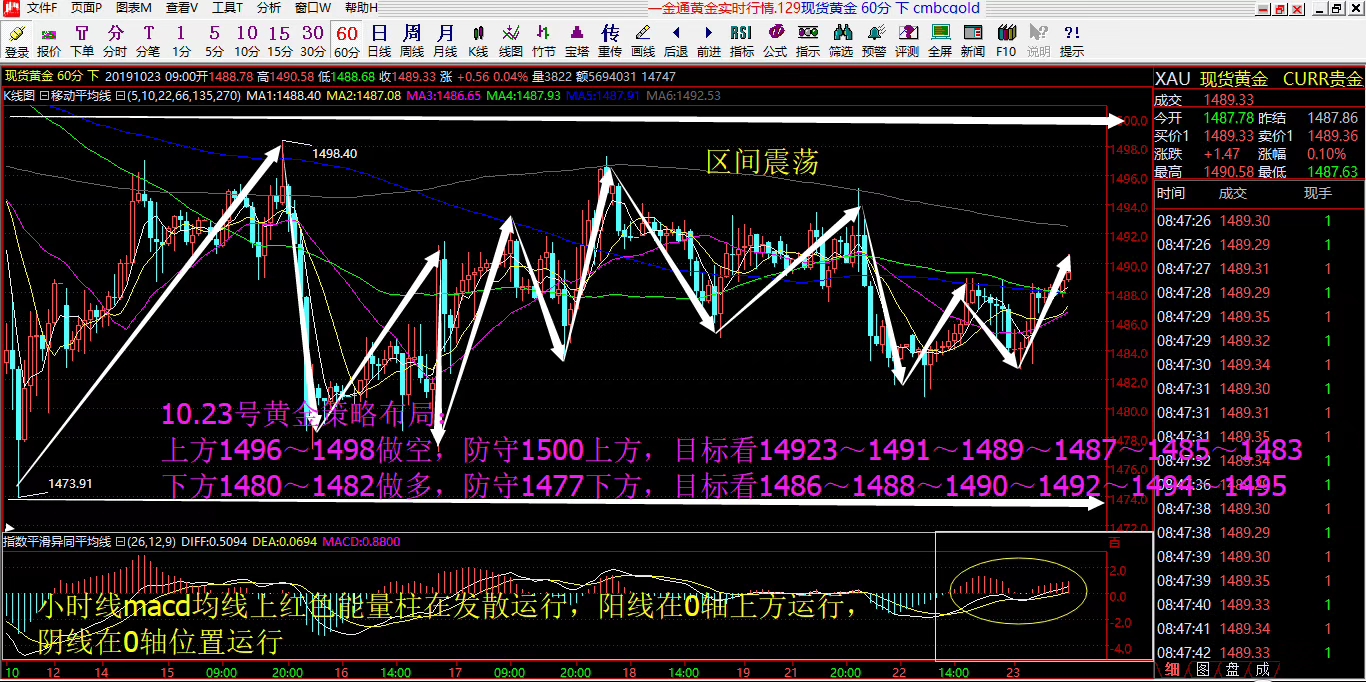
Task: Open the 工具T menu
Action: [x=228, y=8]
